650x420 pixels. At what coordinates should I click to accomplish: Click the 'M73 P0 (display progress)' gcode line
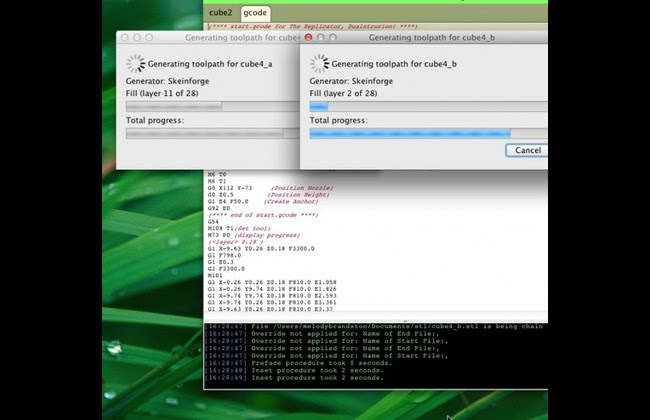(x=254, y=235)
